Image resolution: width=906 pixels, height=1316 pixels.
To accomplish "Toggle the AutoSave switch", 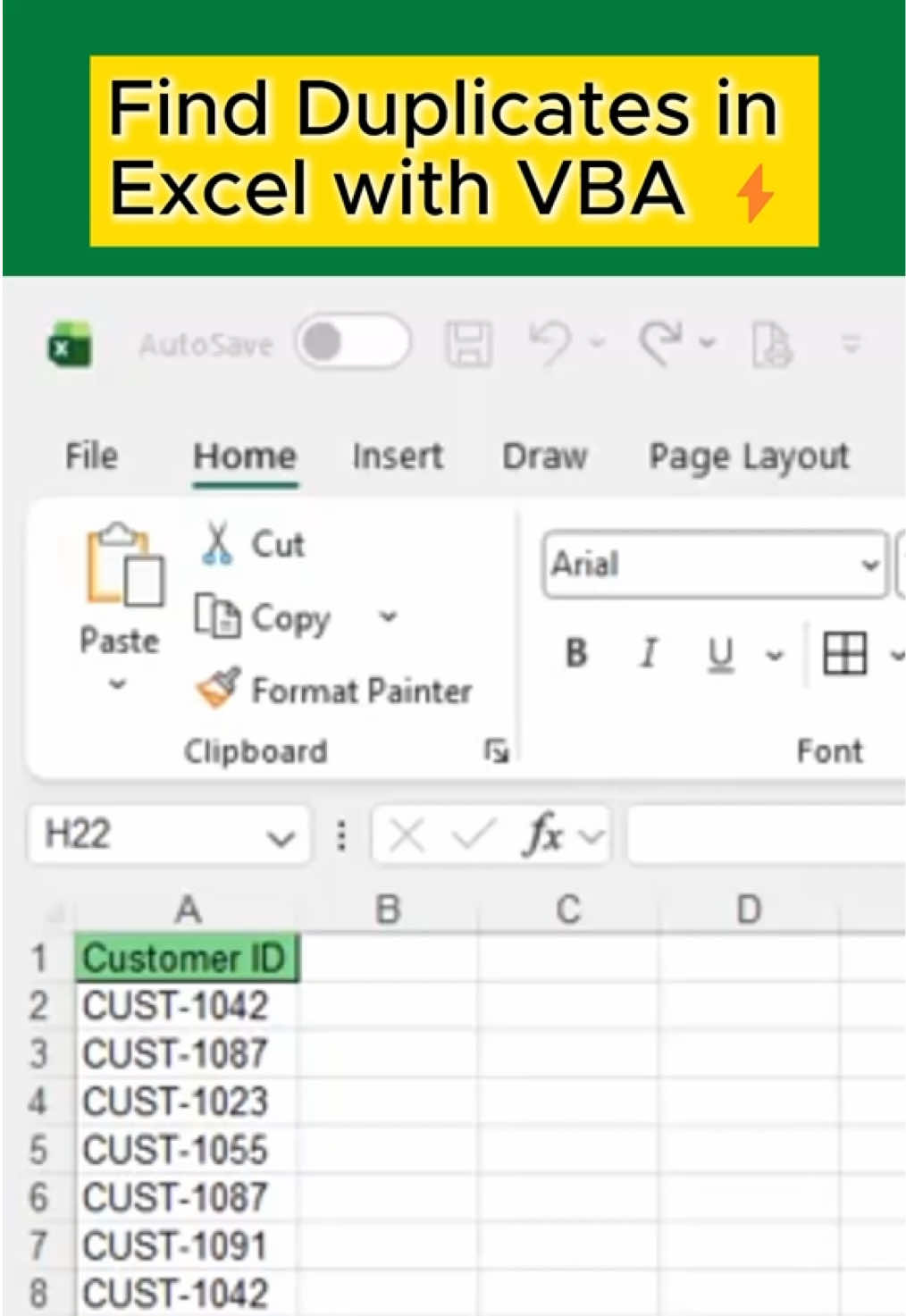I will point(354,342).
